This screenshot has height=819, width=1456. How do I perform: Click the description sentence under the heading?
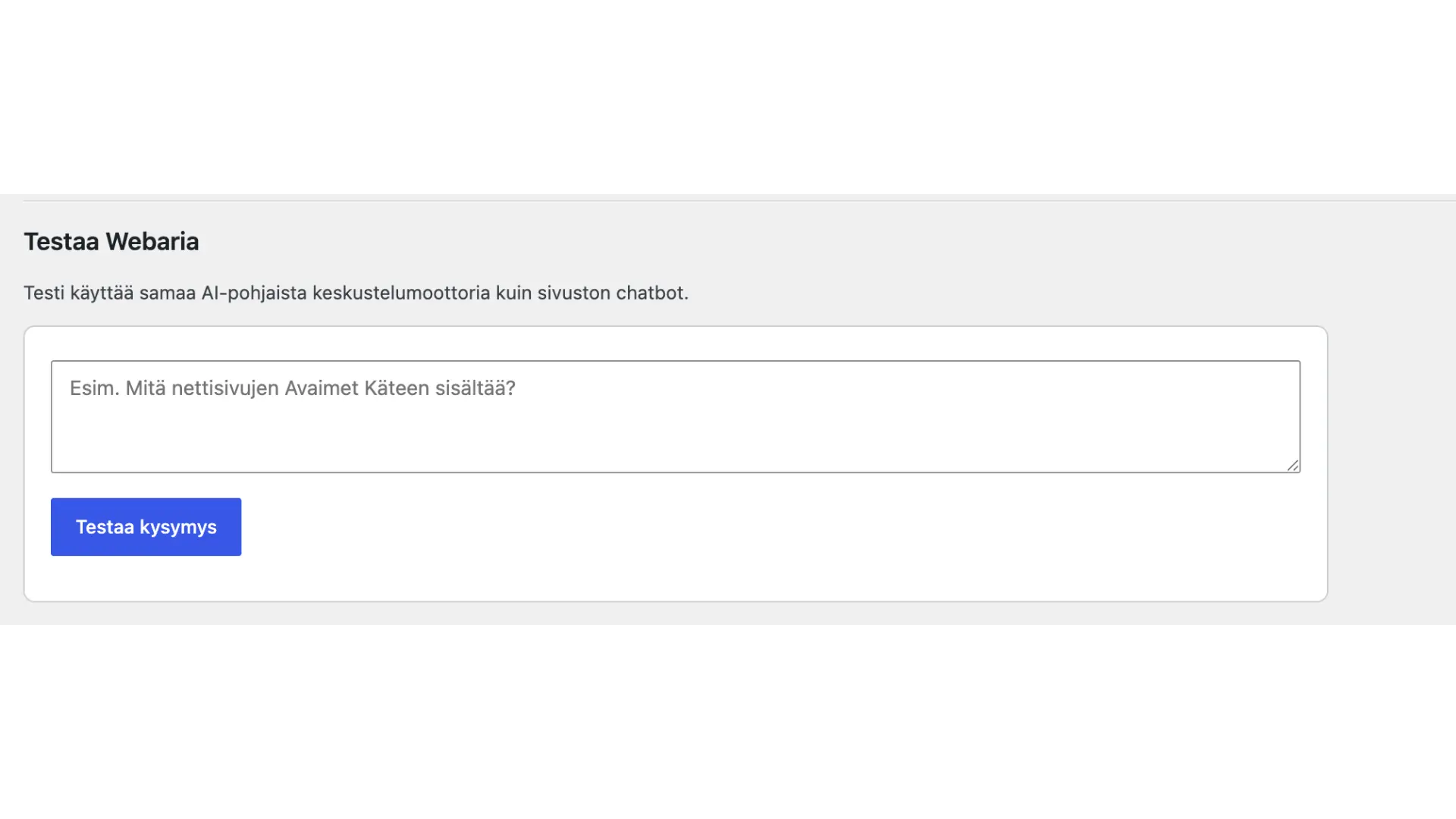(x=356, y=293)
